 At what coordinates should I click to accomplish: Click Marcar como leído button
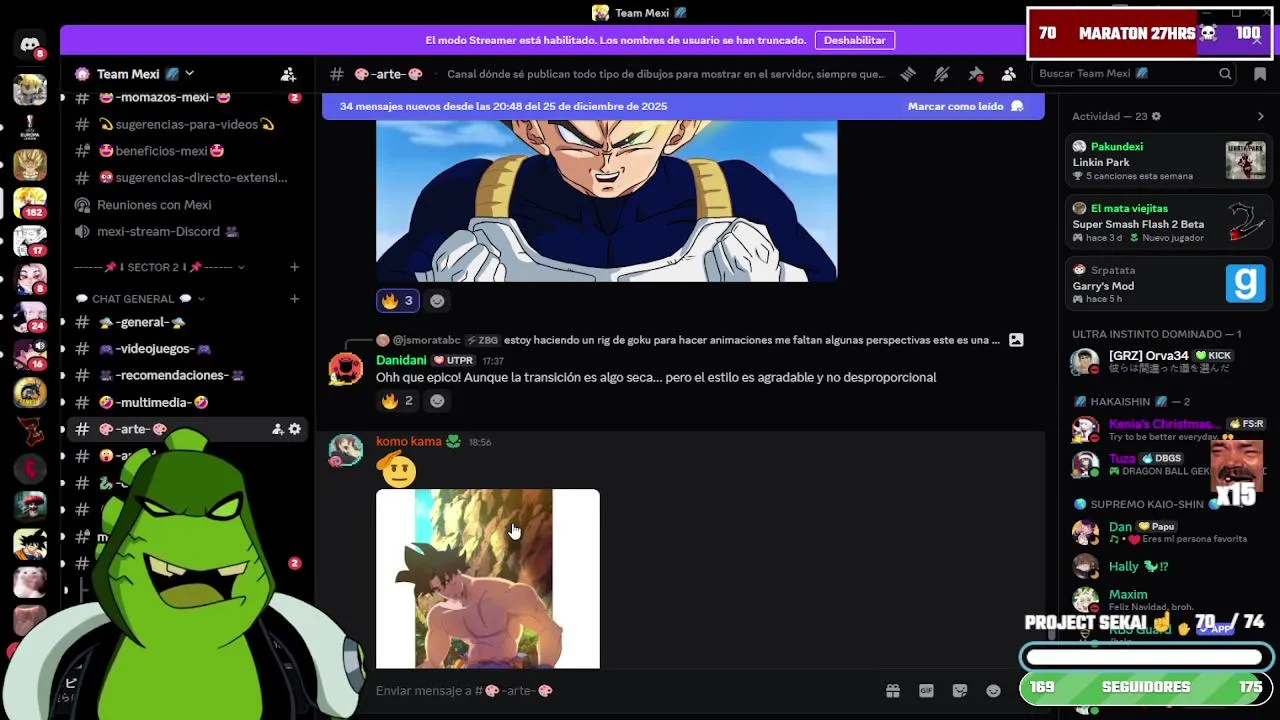tap(965, 106)
